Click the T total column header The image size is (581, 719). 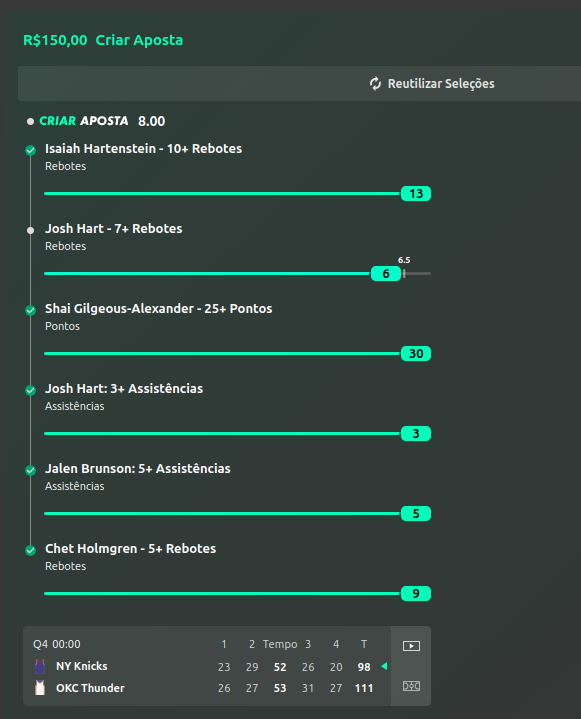[x=364, y=644]
